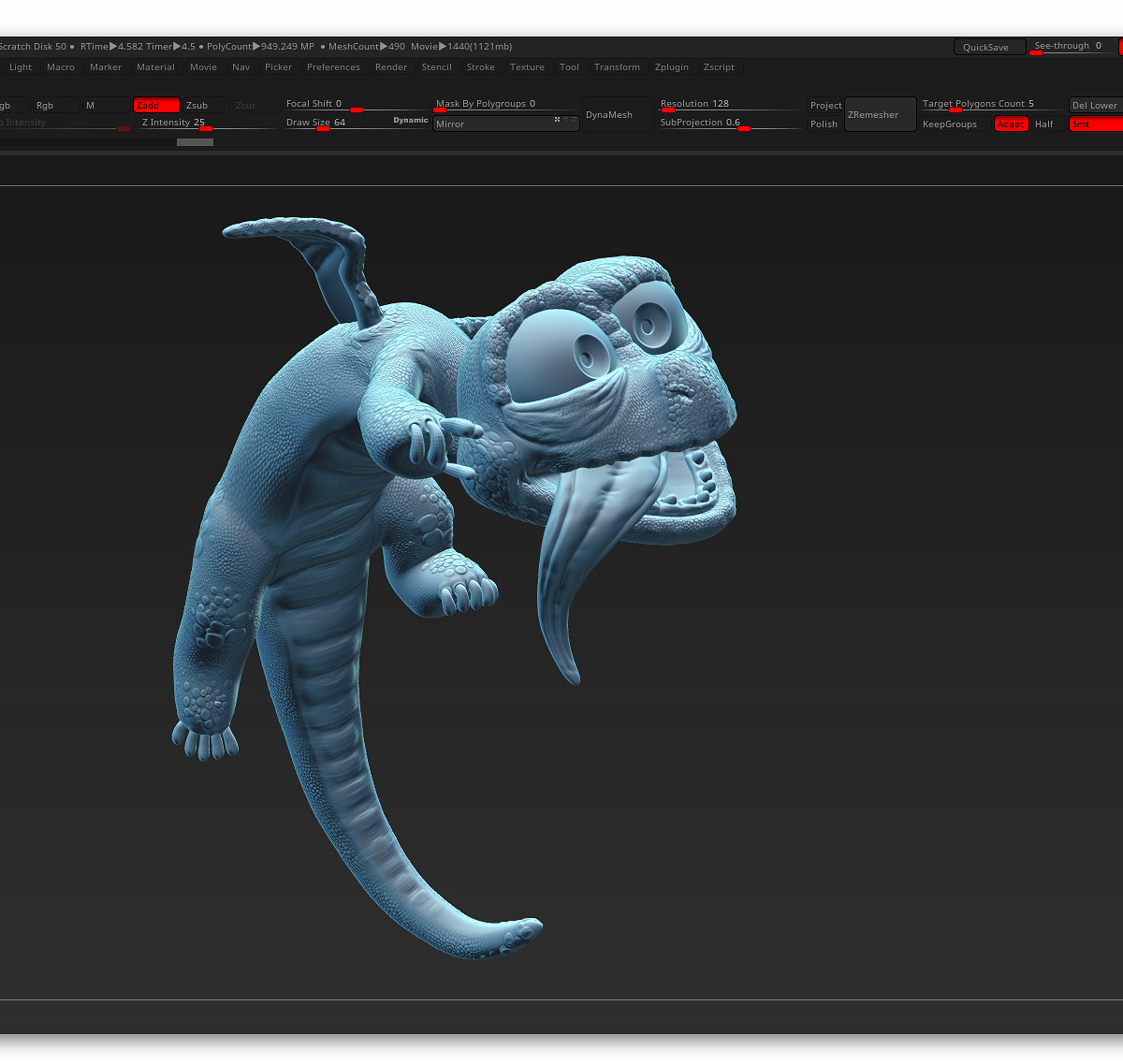Toggle Dynamic draw size

(411, 121)
